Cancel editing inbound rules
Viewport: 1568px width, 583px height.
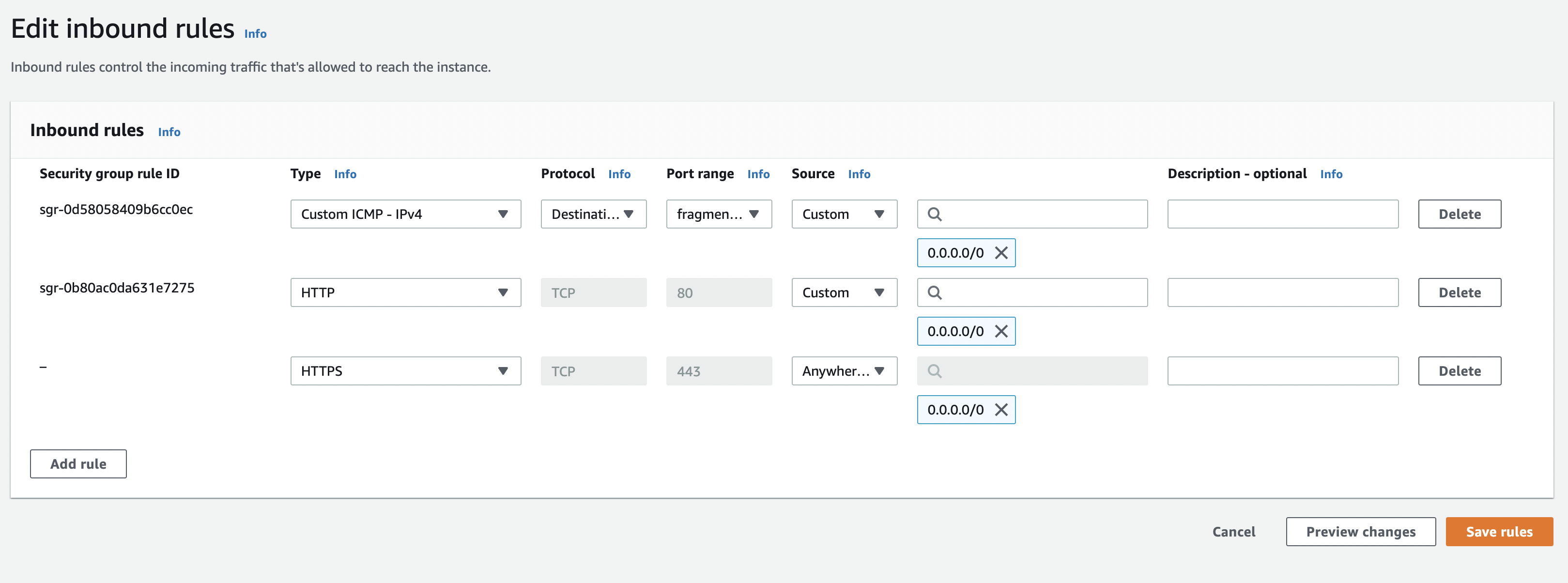[1233, 532]
